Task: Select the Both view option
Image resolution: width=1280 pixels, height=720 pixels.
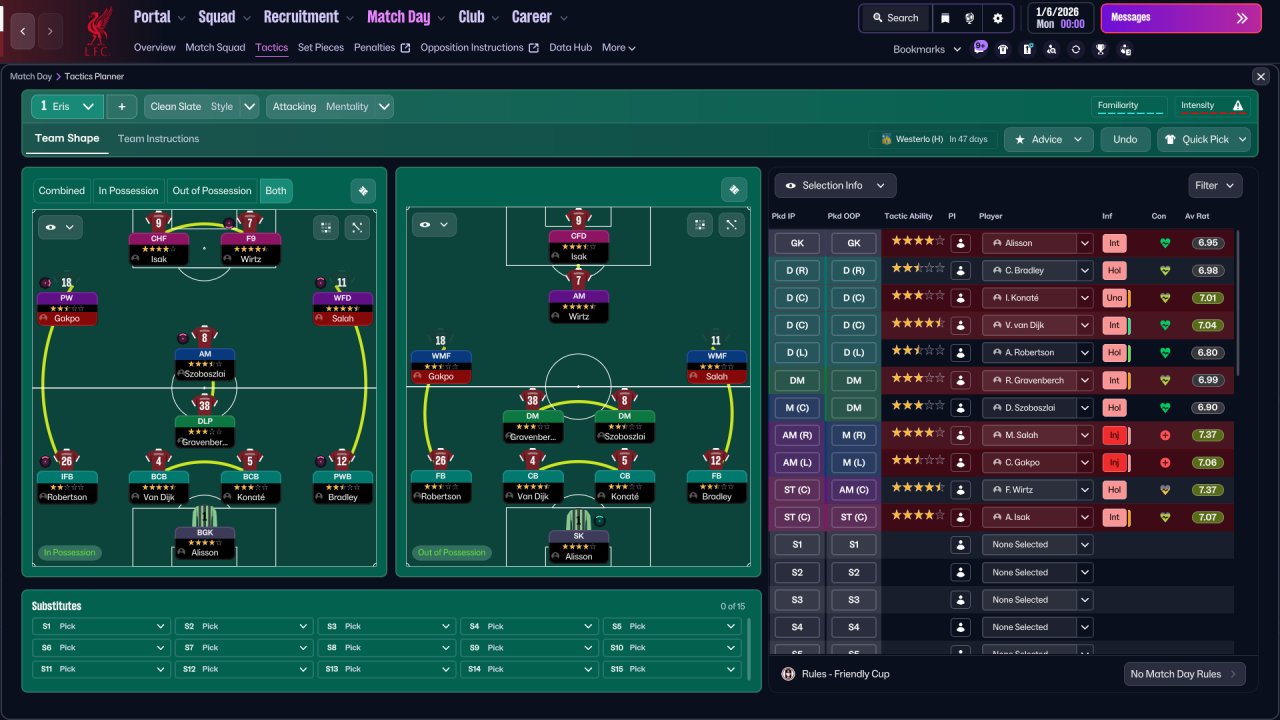Action: 276,191
